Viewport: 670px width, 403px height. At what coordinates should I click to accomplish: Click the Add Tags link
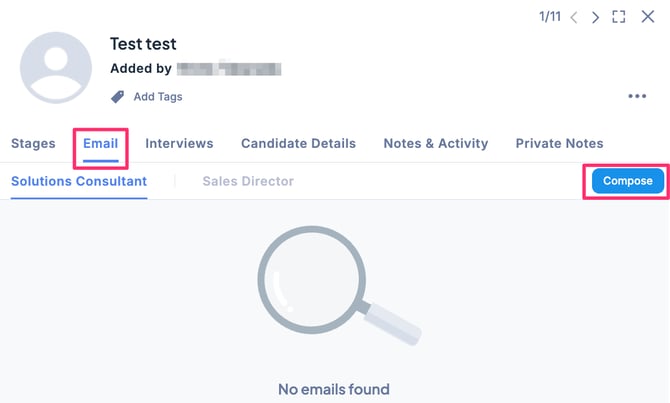point(158,97)
